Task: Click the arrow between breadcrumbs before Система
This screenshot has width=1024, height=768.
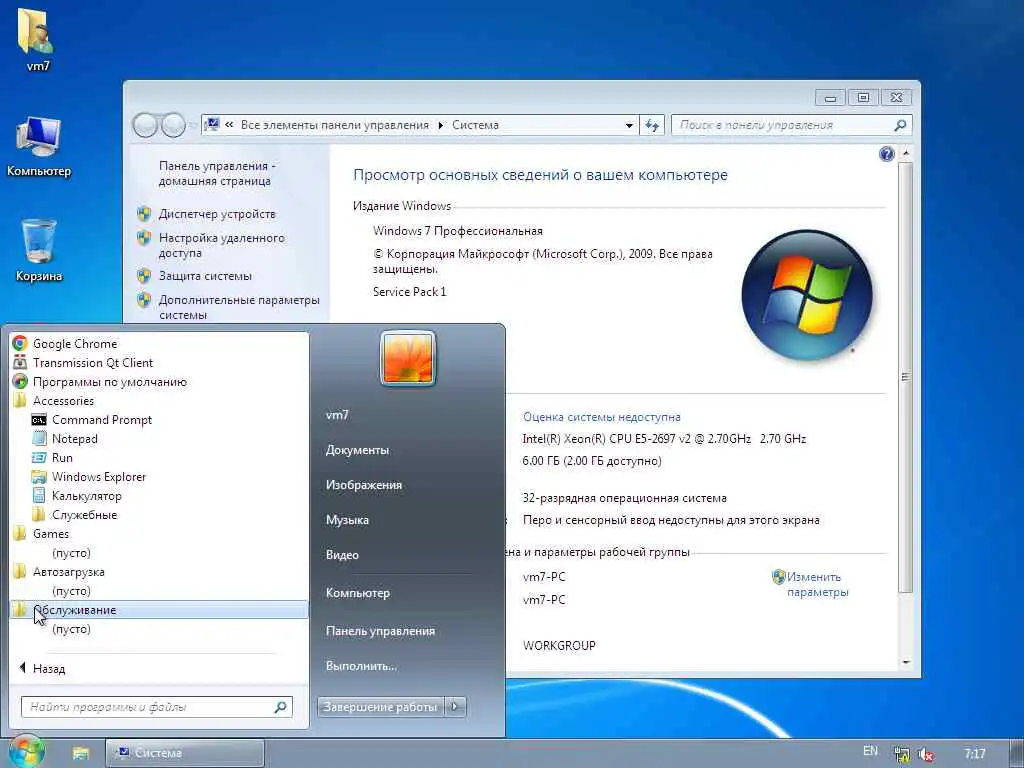Action: coord(440,125)
